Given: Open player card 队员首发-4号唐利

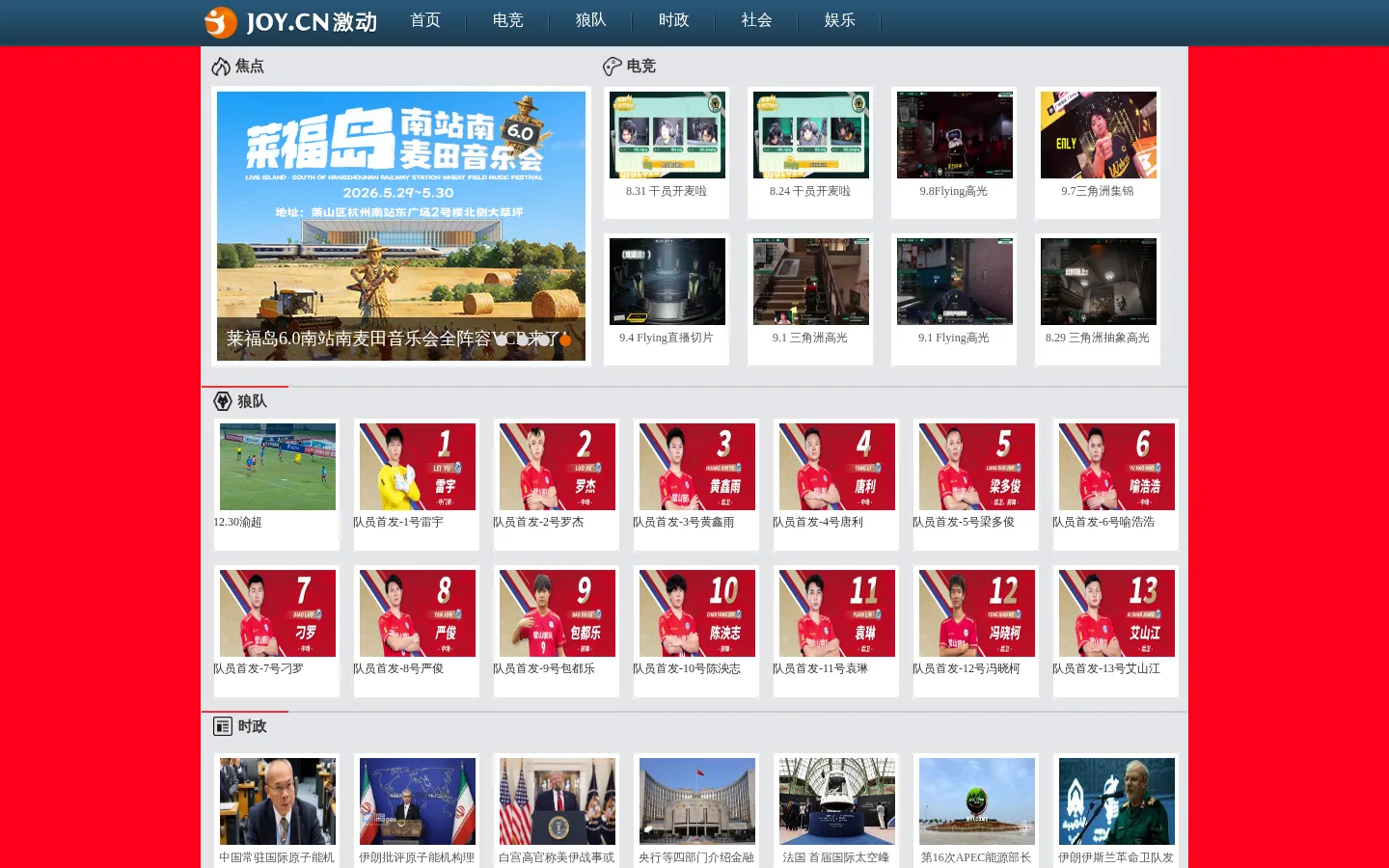Looking at the screenshot, I should click(x=837, y=467).
